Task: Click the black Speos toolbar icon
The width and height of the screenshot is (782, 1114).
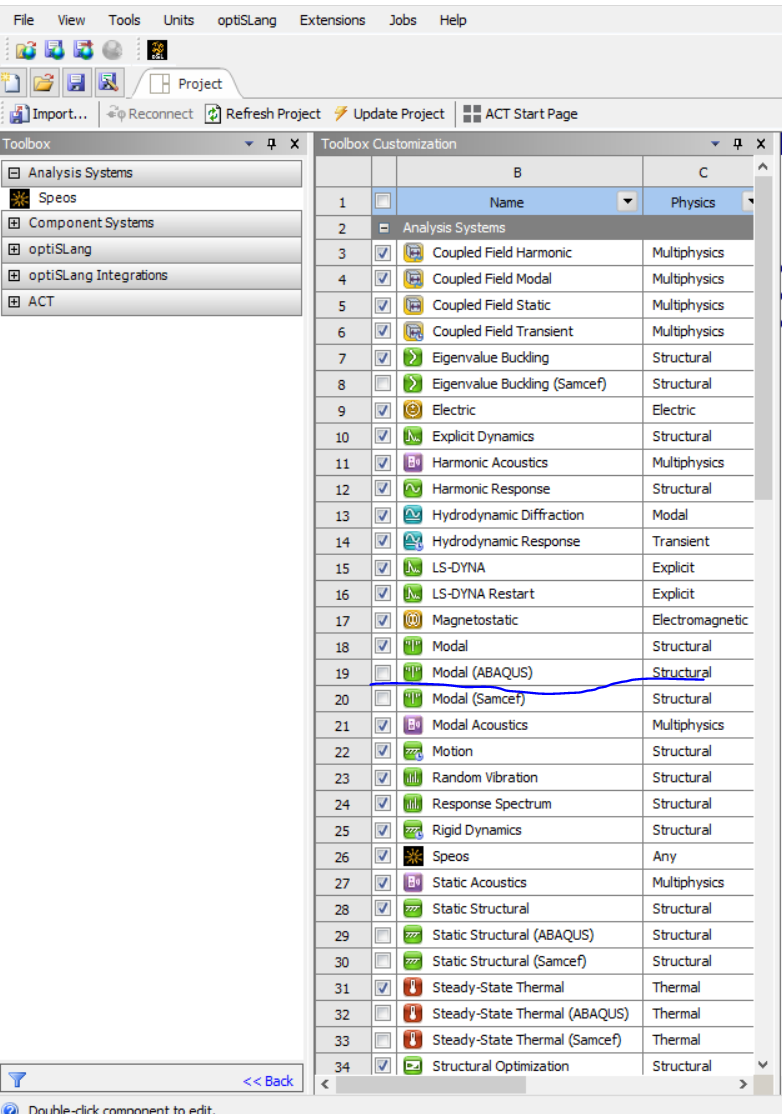Action: 157,50
